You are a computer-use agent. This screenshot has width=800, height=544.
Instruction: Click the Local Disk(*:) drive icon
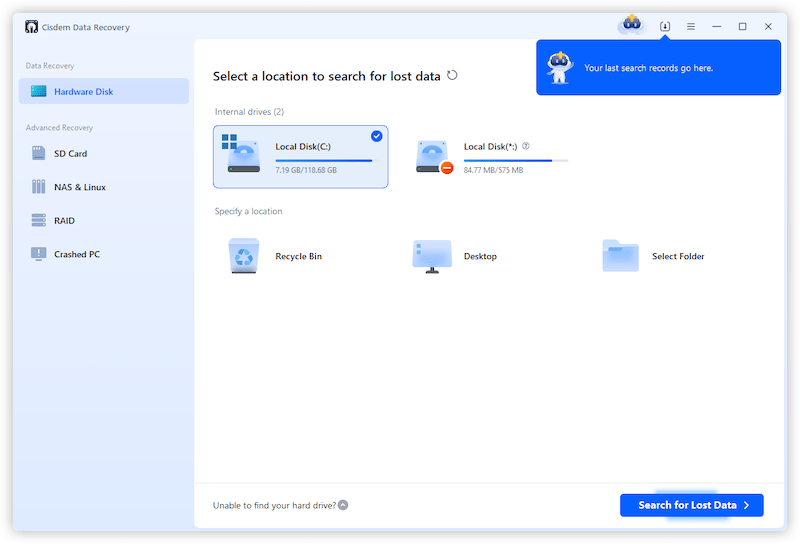click(434, 156)
